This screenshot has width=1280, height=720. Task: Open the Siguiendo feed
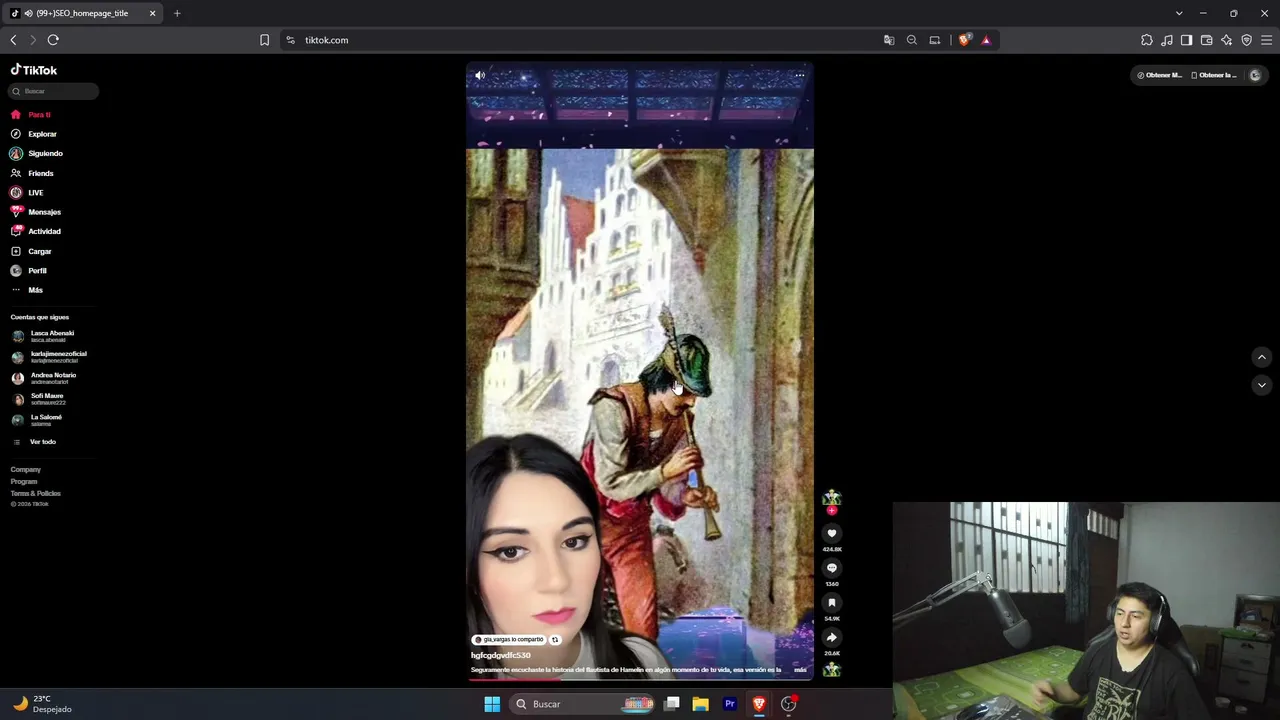pos(45,153)
